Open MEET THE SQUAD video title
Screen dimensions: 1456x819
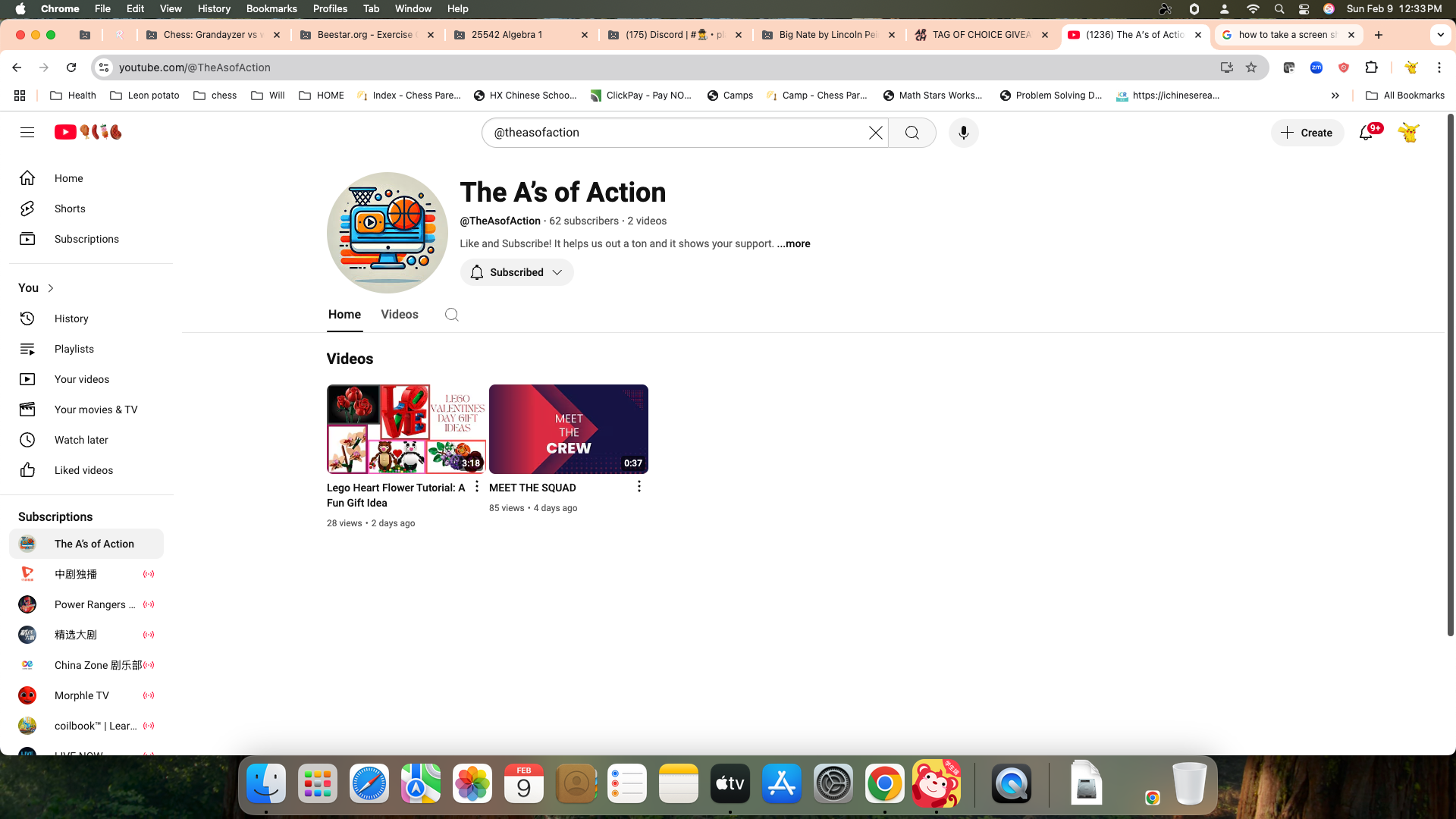point(532,488)
